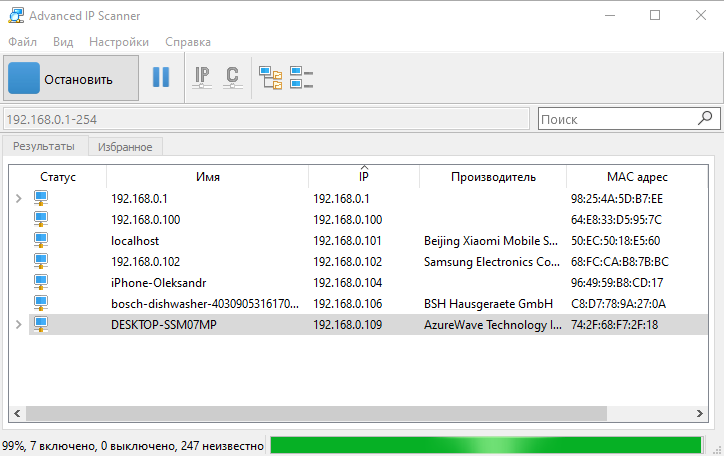724x456 pixels.
Task: Switch to the Избранное tab
Action: 125,147
